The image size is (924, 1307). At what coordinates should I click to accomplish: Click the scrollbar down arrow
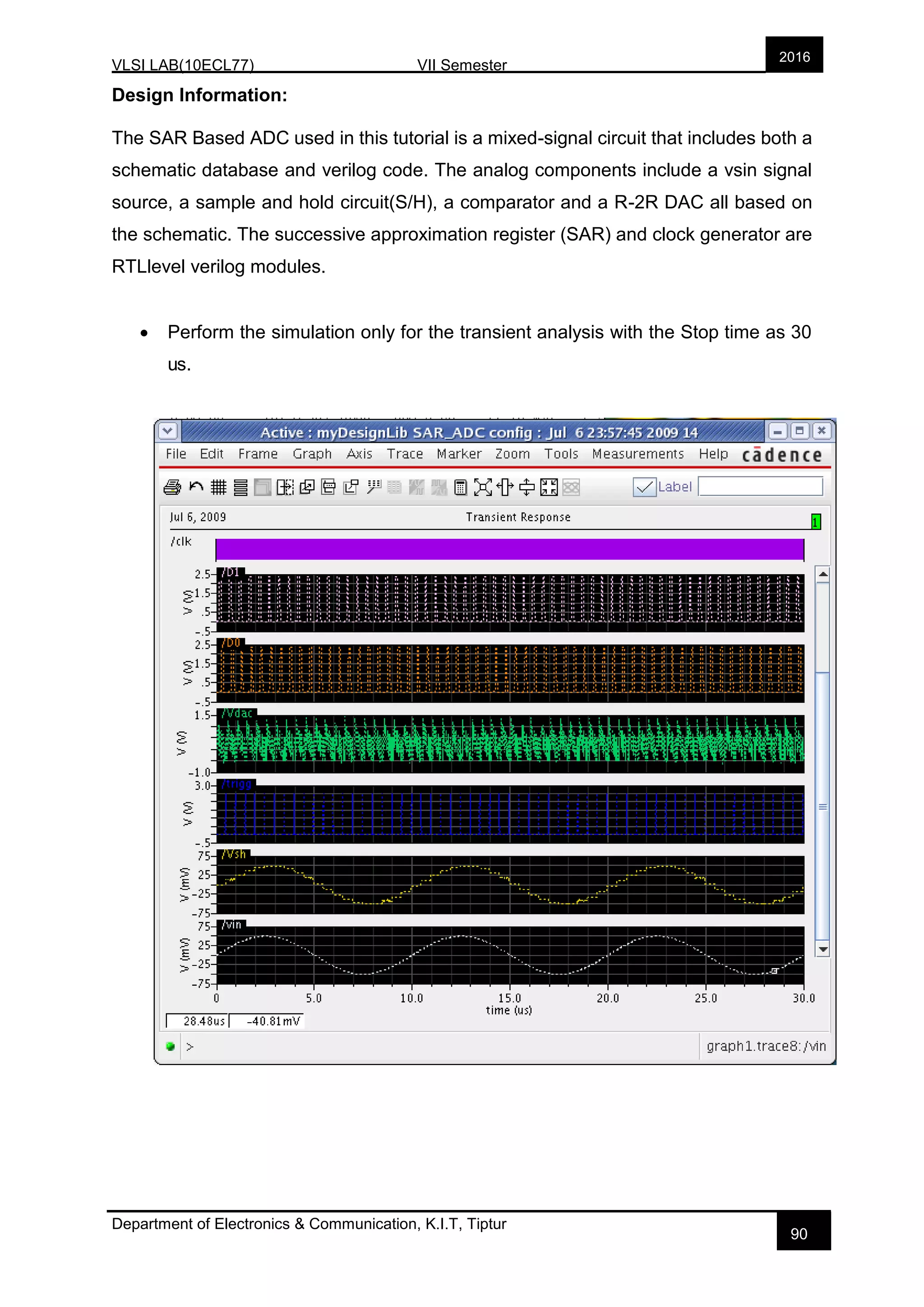(x=822, y=950)
